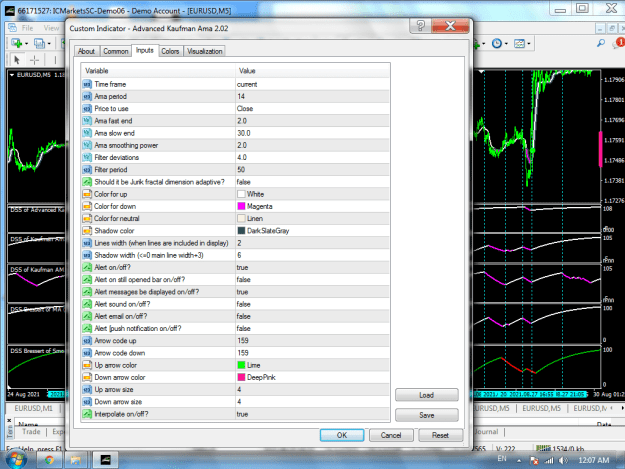Click the Ama smoothing power row icon
This screenshot has width=625, height=469.
point(87,145)
